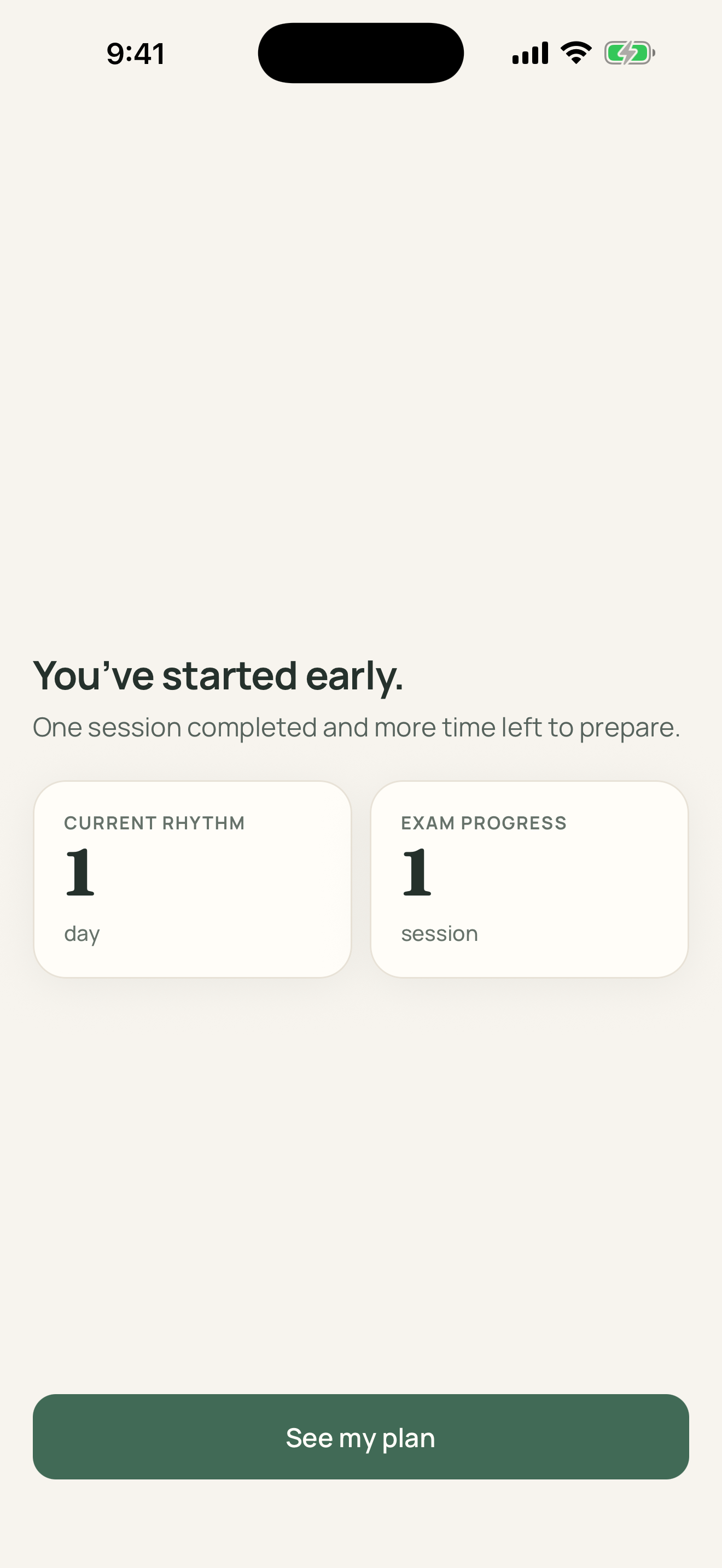This screenshot has height=1568, width=722.
Task: Tap the battery charging icon
Action: 630,53
